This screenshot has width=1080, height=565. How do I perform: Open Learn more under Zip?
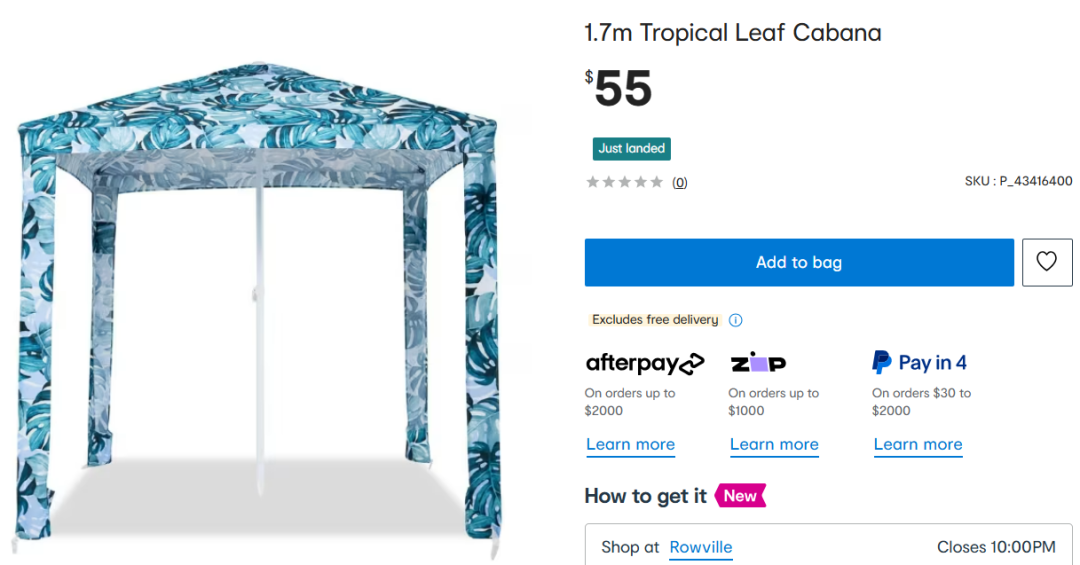774,445
